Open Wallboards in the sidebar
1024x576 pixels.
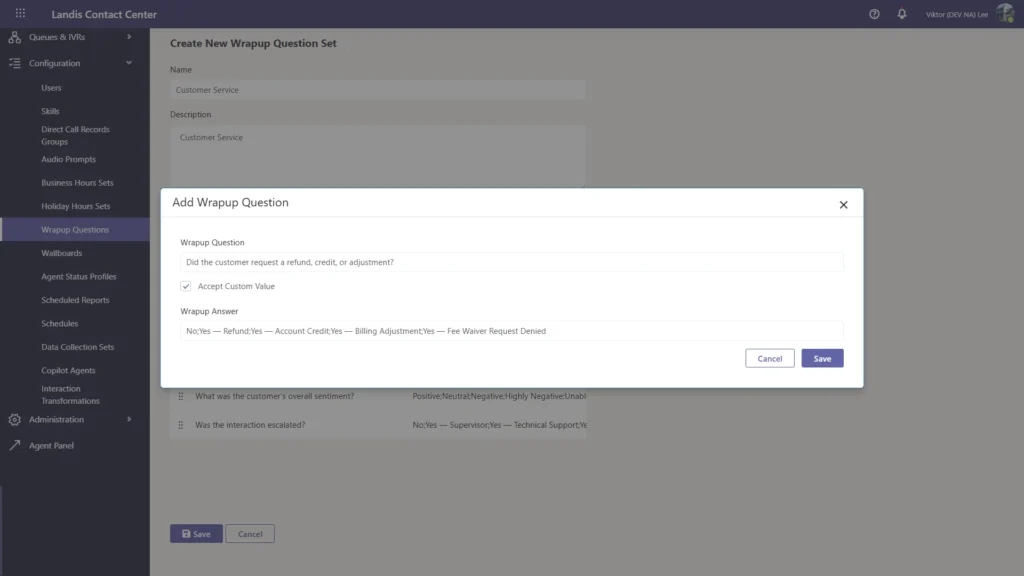coord(61,253)
